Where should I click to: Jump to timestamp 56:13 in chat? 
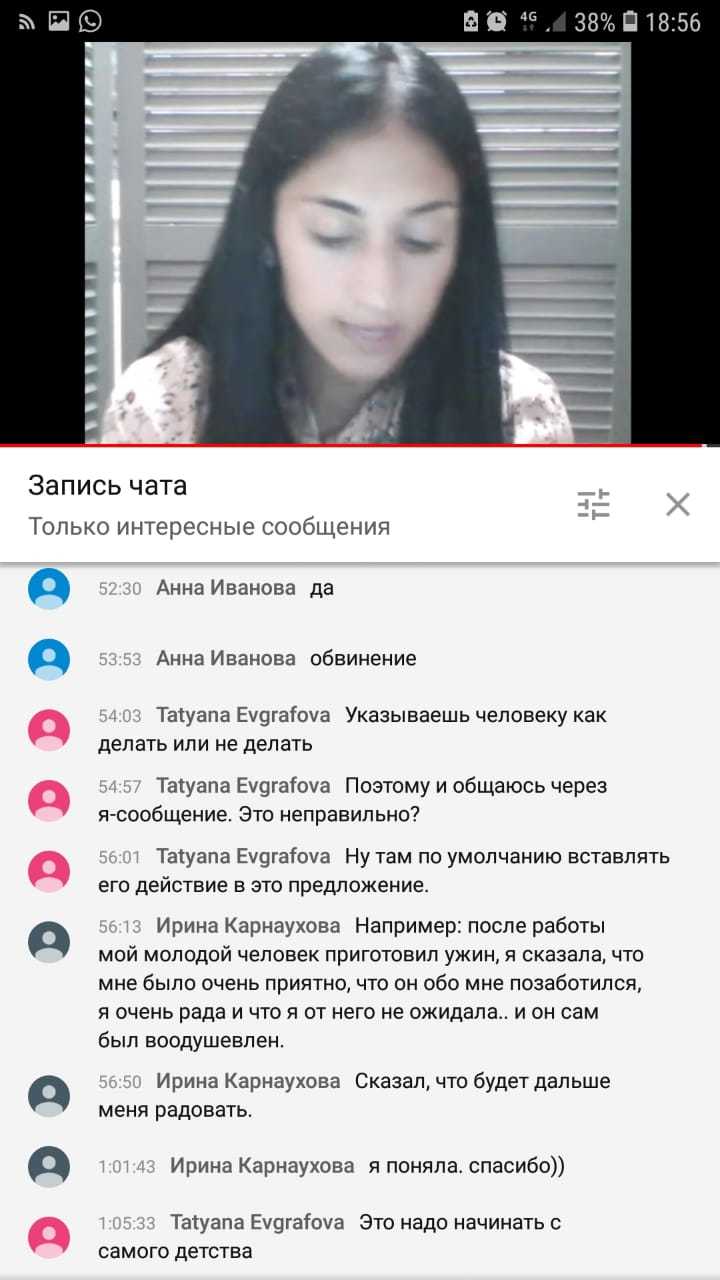click(x=120, y=927)
